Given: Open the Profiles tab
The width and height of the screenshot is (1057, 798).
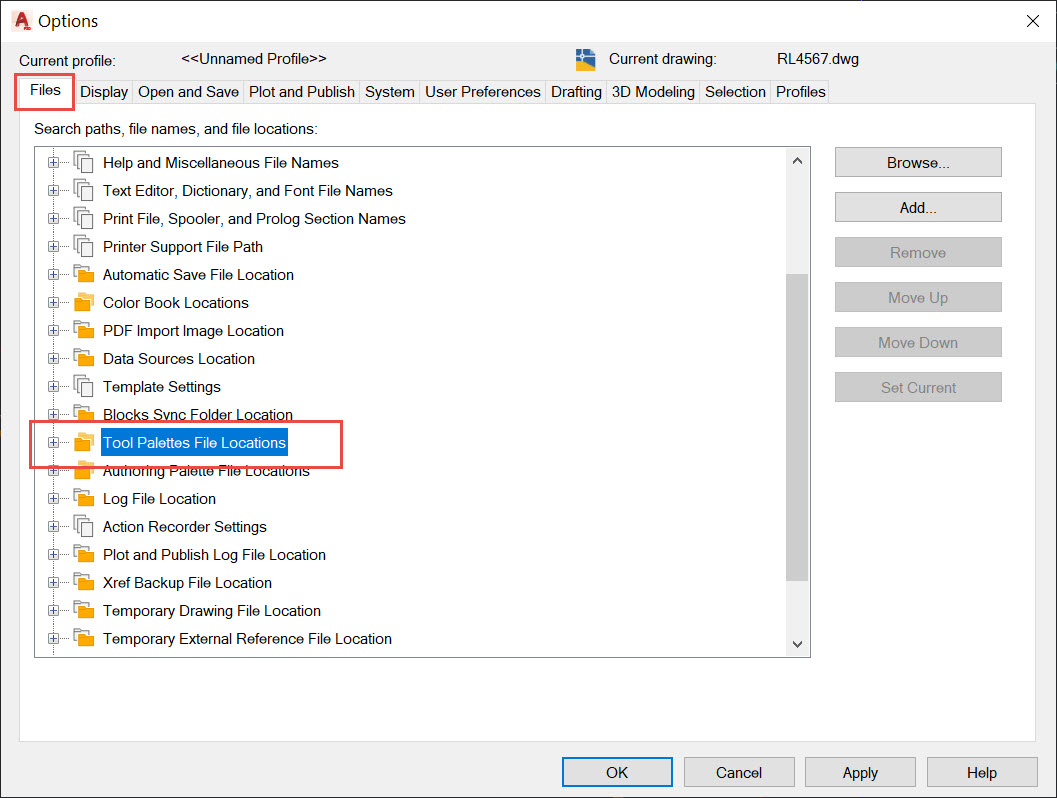Looking at the screenshot, I should (800, 91).
